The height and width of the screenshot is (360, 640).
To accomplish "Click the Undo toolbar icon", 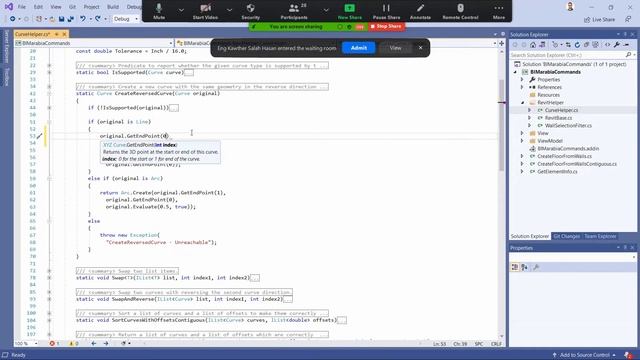I will [x=83, y=19].
